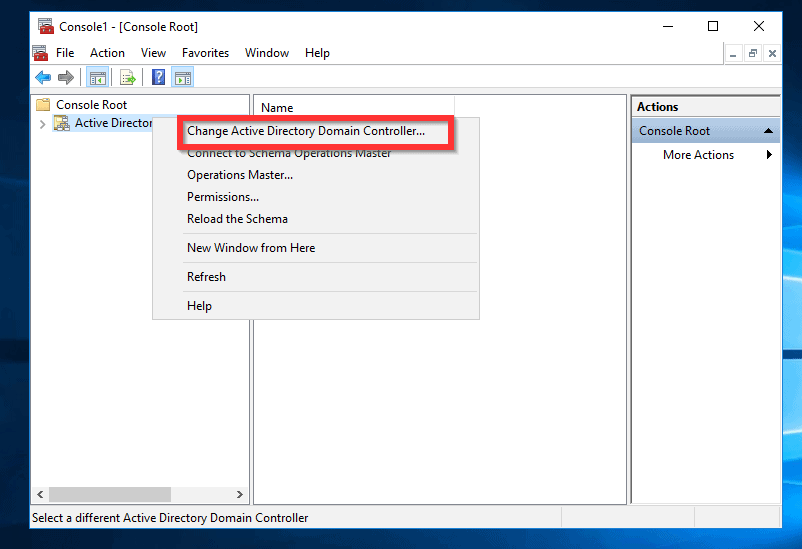Open the View menu

pos(153,53)
